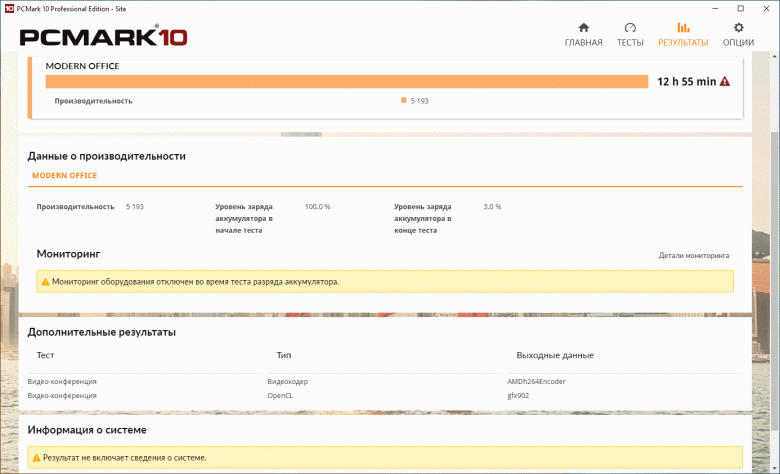780x474 pixels.
Task: Click the Тип column header
Action: [x=284, y=355]
